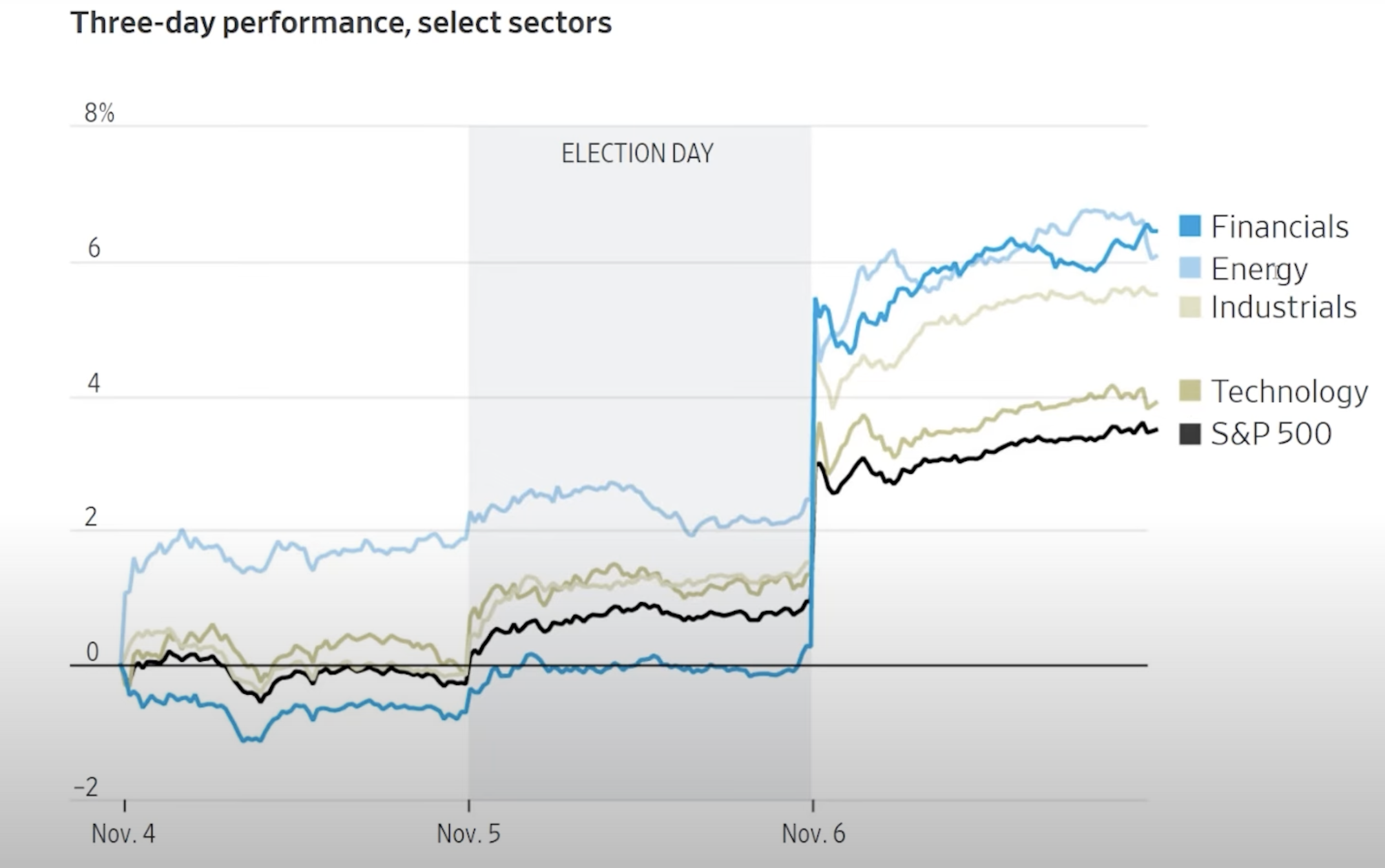Image resolution: width=1385 pixels, height=868 pixels.
Task: Click the olive Technology legend color square
Action: pos(1190,391)
